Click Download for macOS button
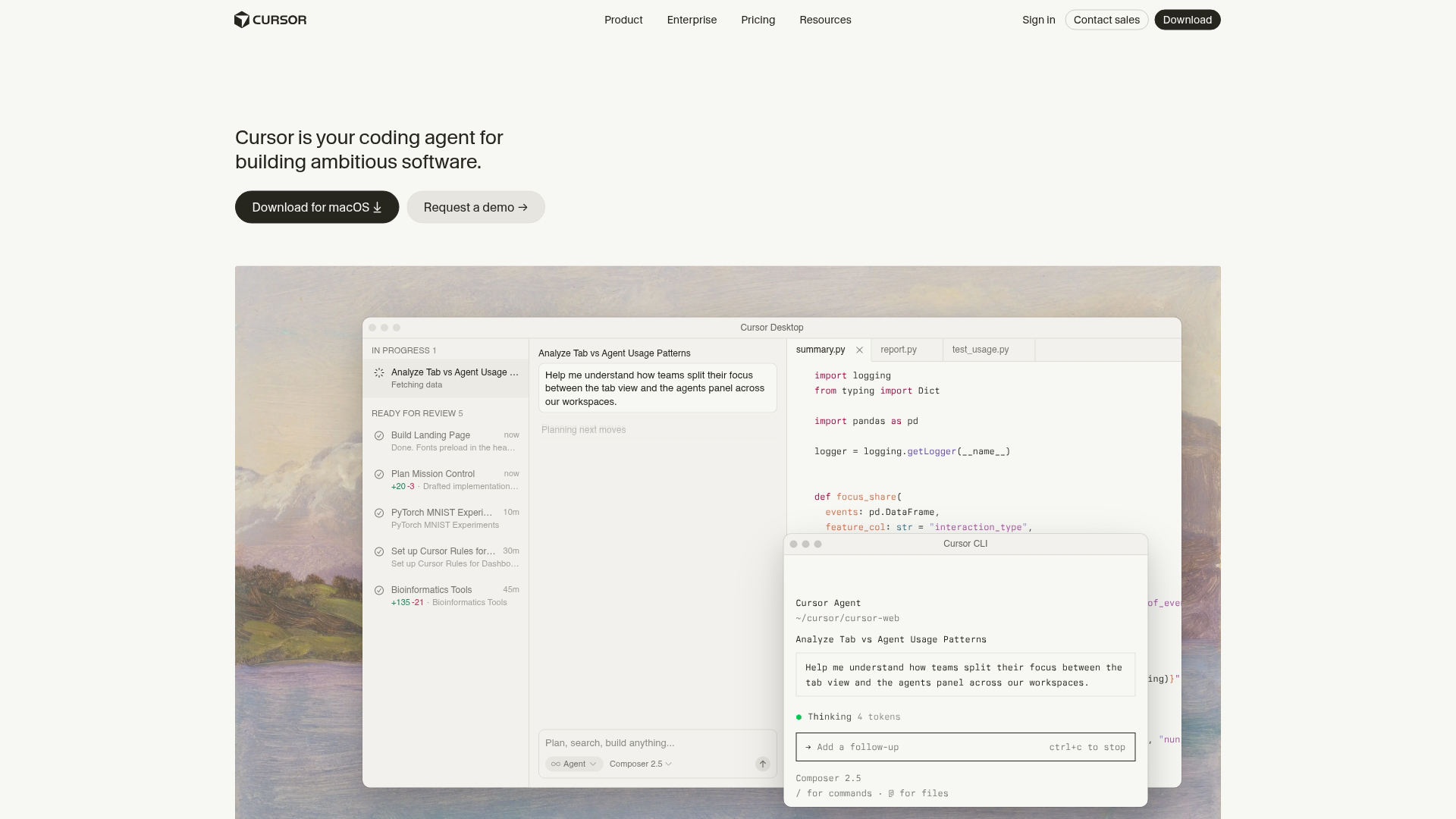The image size is (1456, 819). 317,207
